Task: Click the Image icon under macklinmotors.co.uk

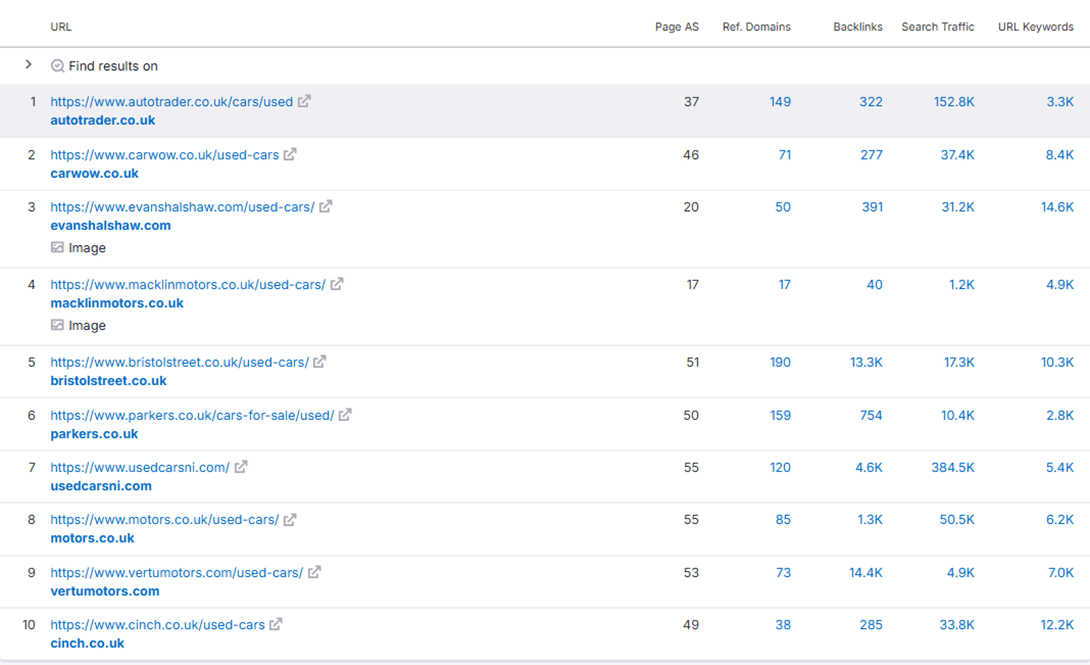Action: click(x=57, y=325)
